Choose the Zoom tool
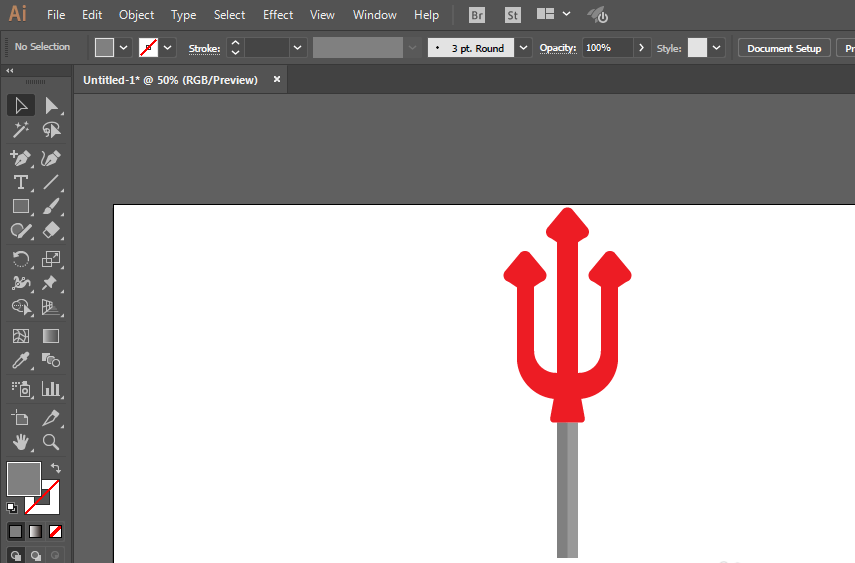 coord(51,442)
